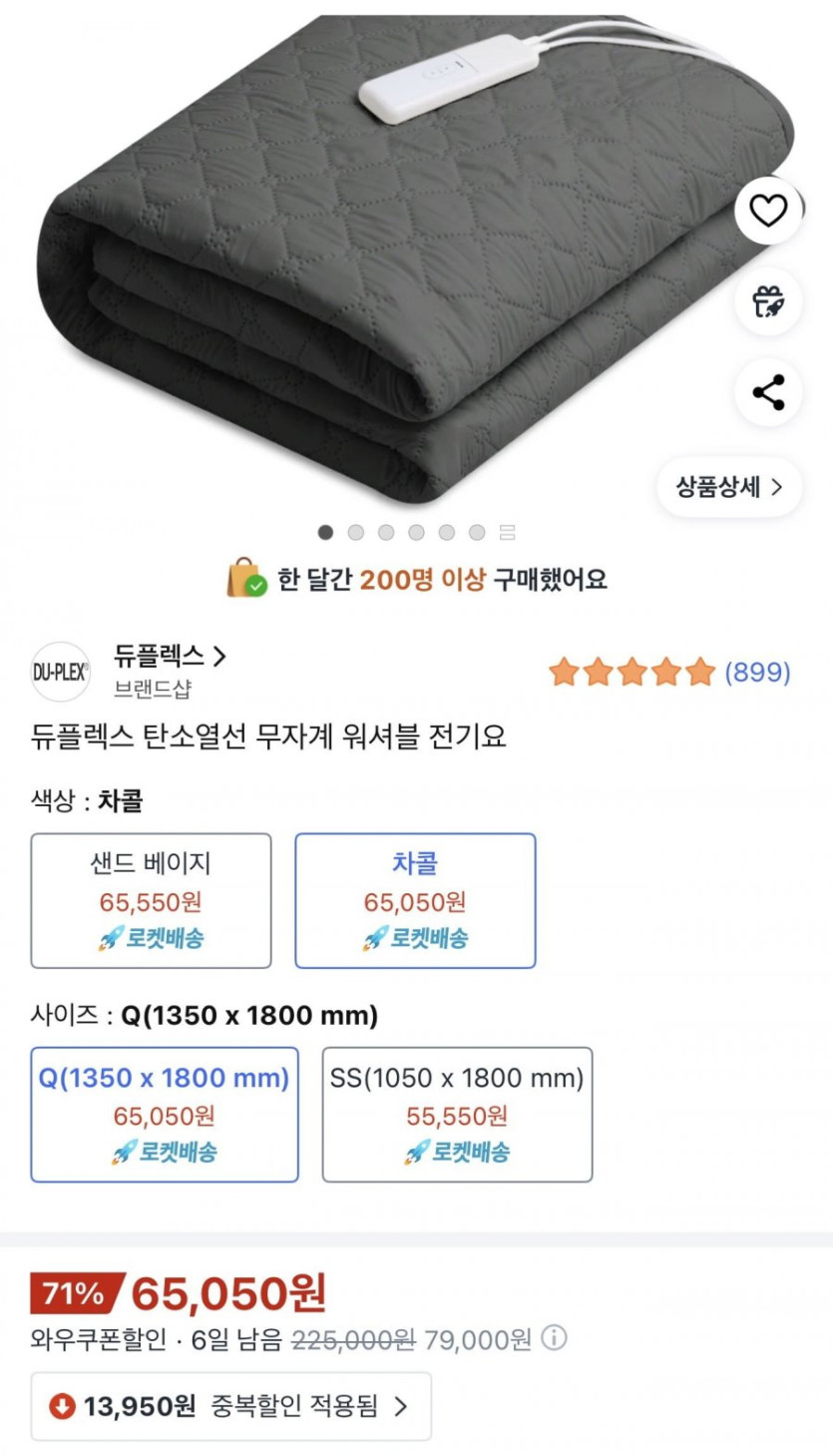The height and width of the screenshot is (1456, 833).
Task: Choose the SS(1050 x 1800 mm) size
Action: [457, 1114]
